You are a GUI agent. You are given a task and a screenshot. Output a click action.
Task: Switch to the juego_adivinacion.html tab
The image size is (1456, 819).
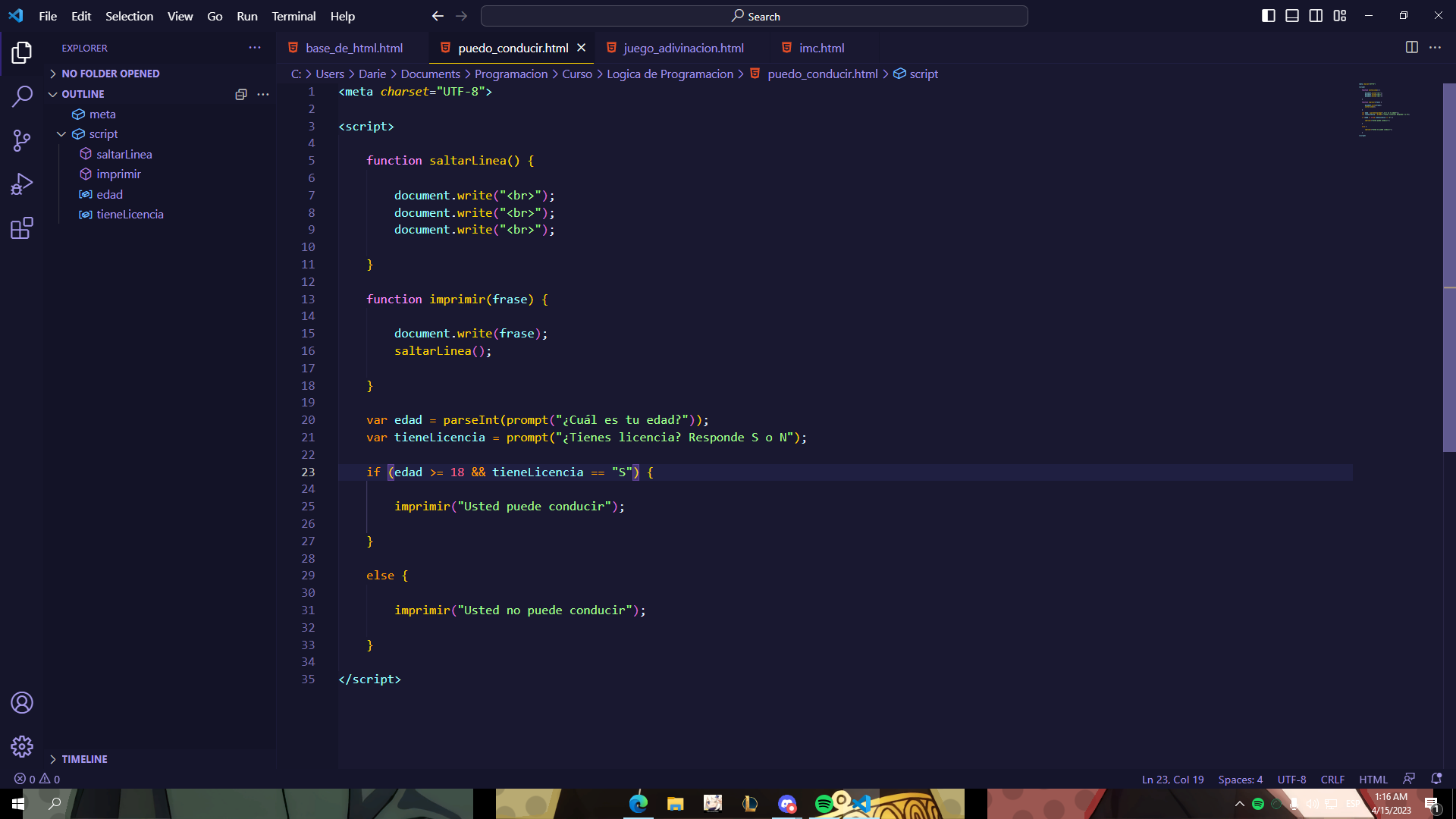(x=682, y=48)
